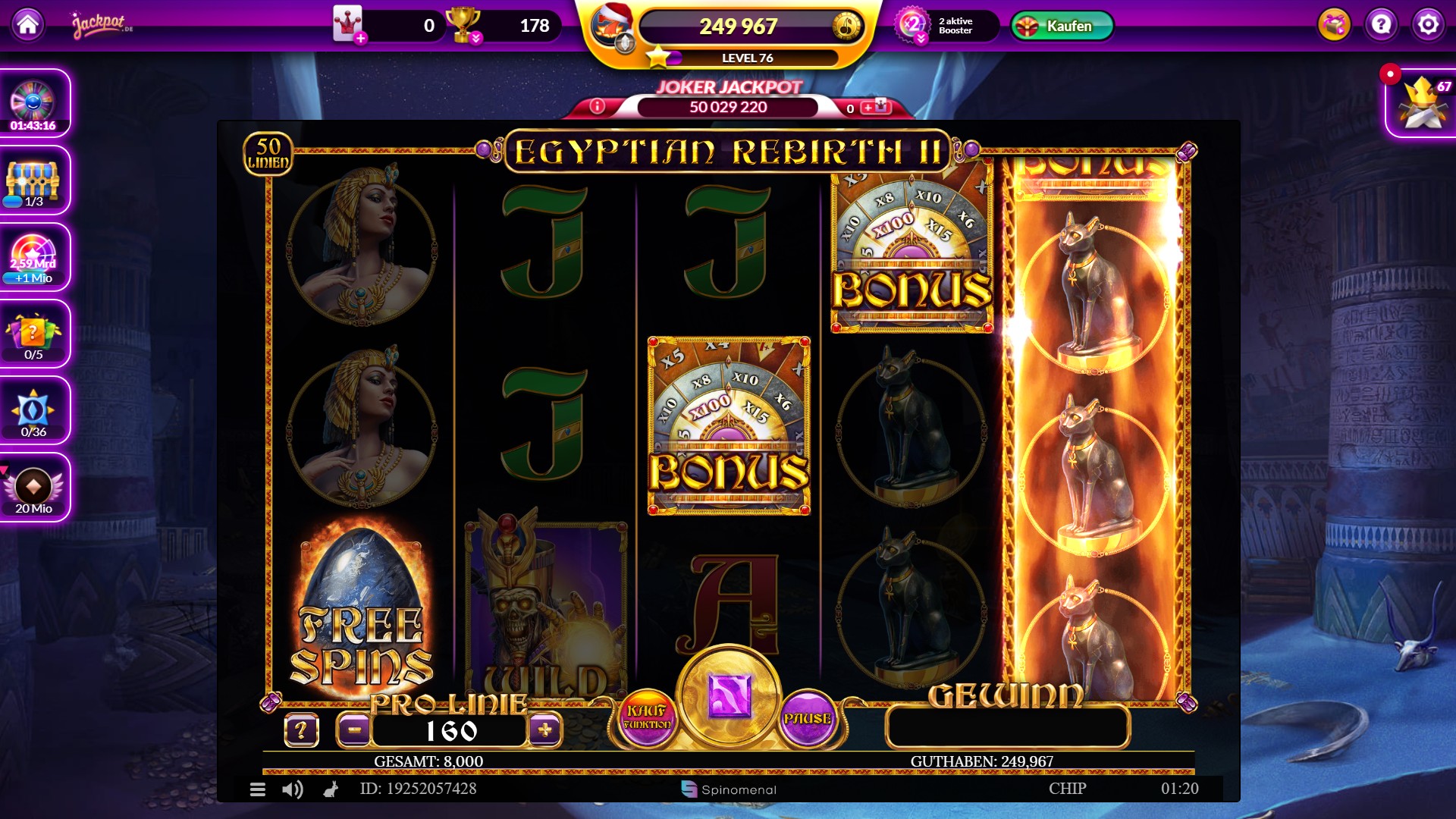Toggle autoplay with the Pause button
1456x819 pixels.
(x=807, y=718)
